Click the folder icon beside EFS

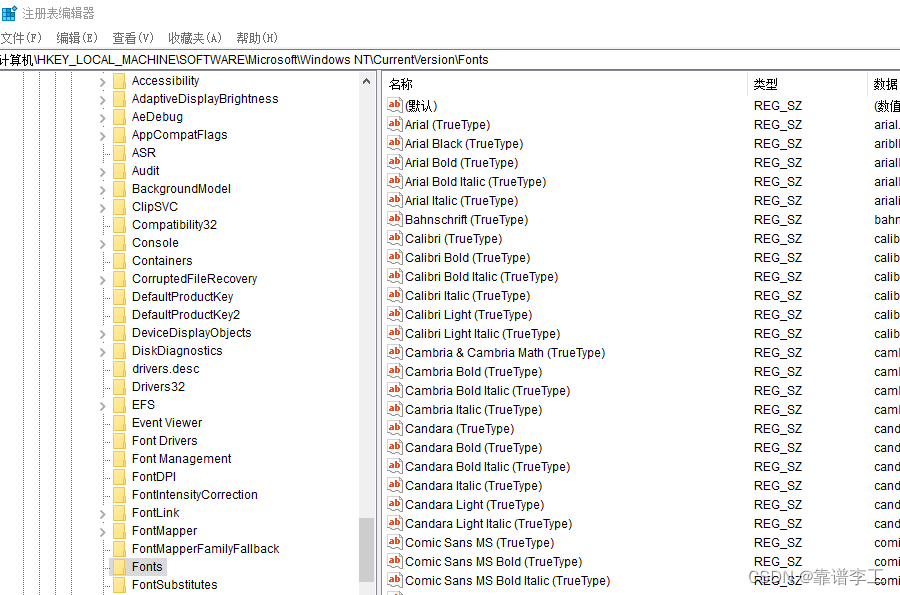(119, 405)
